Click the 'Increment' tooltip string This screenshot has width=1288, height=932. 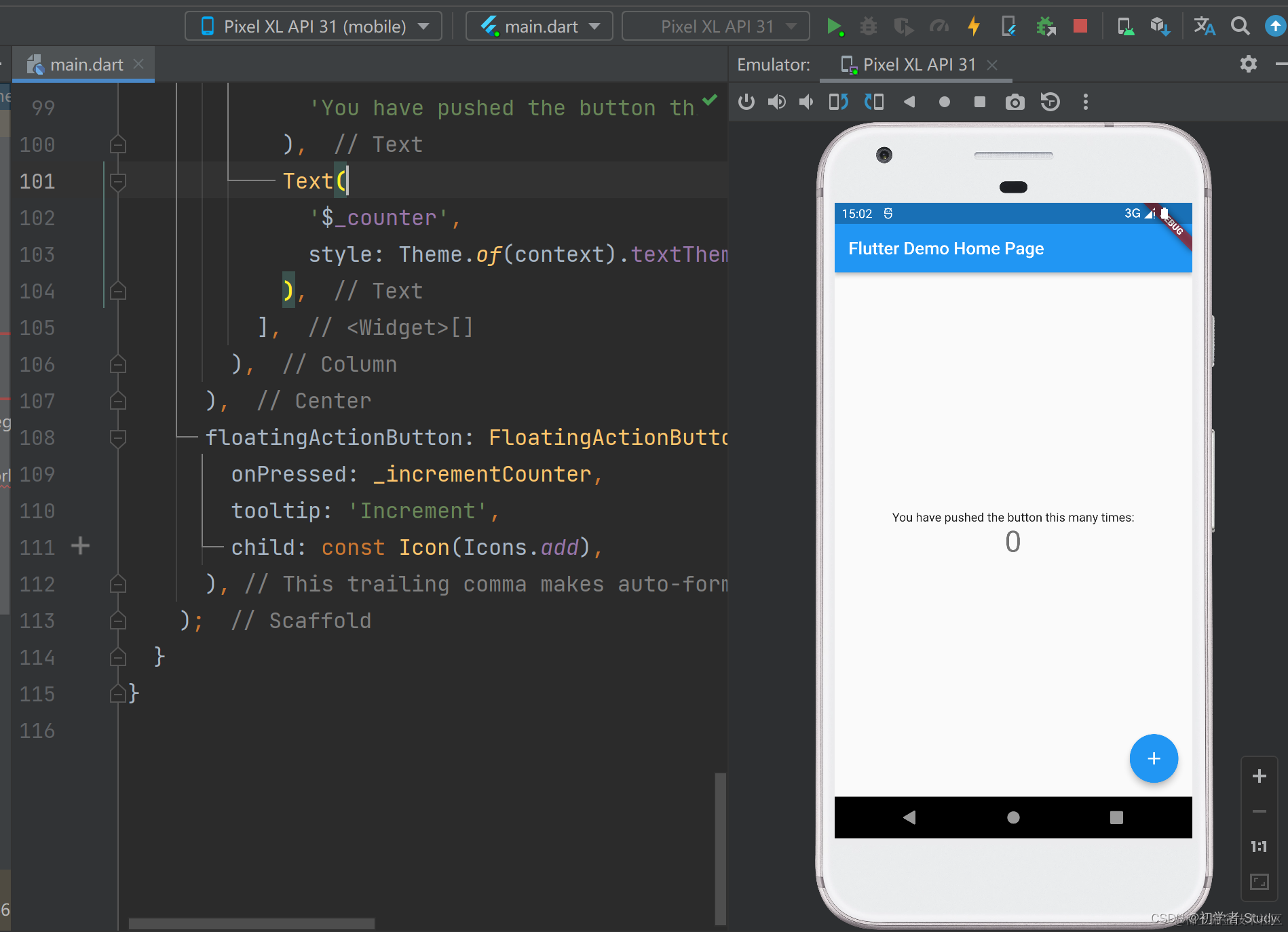417,511
